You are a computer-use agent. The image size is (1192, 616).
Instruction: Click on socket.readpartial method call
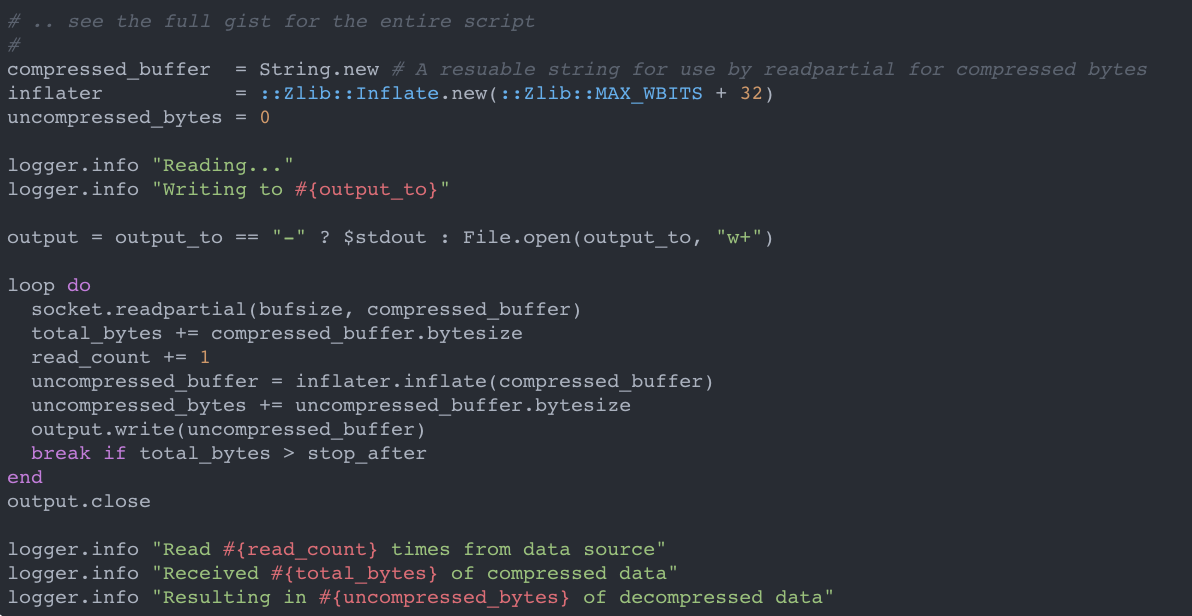[138, 309]
